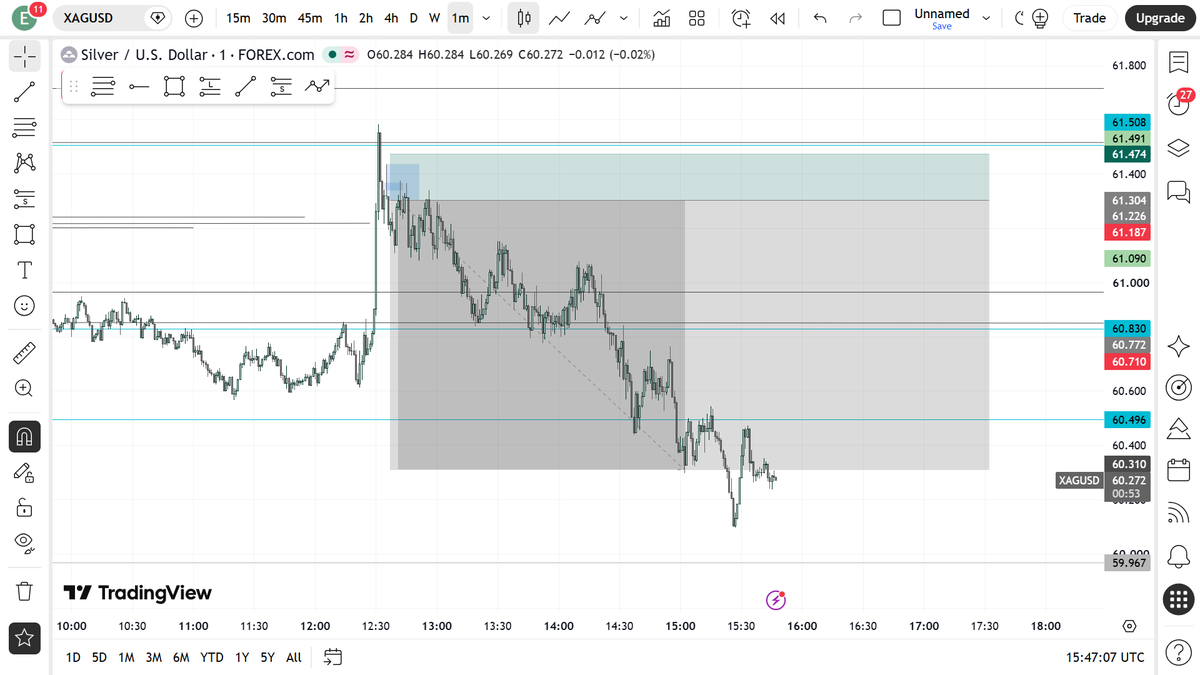Open the news feed panel
This screenshot has height=675, width=1200.
[1179, 513]
